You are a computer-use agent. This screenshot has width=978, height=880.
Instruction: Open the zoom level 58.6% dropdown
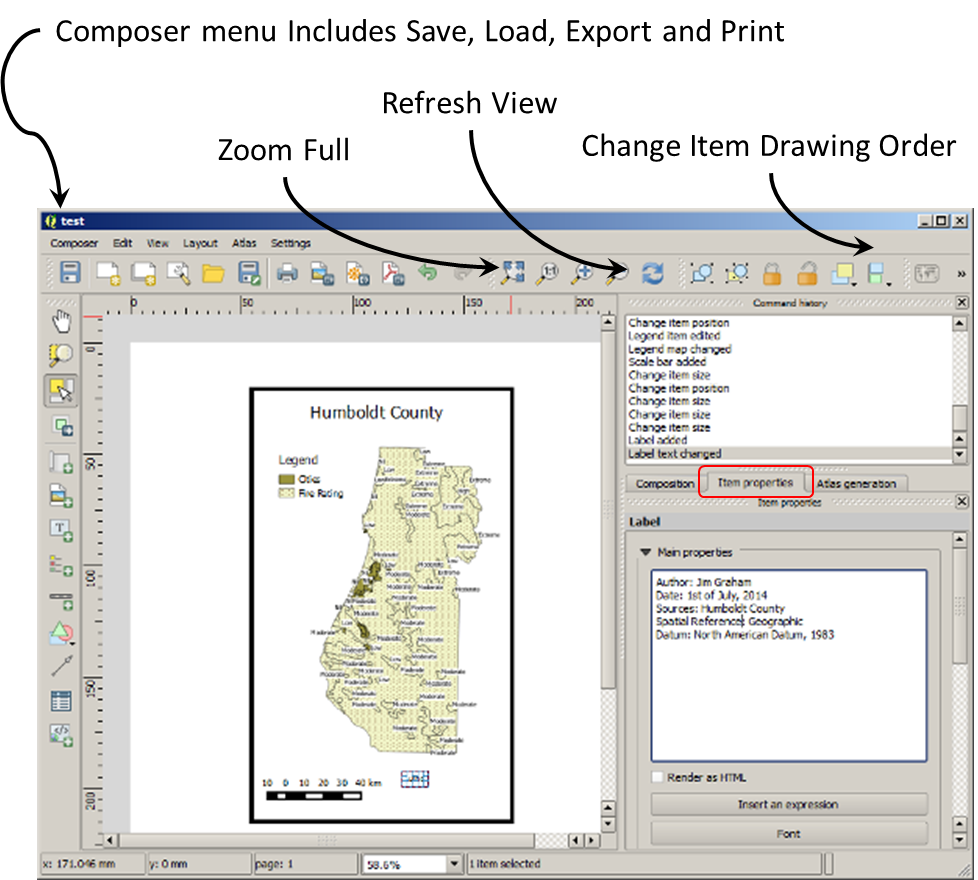point(454,863)
